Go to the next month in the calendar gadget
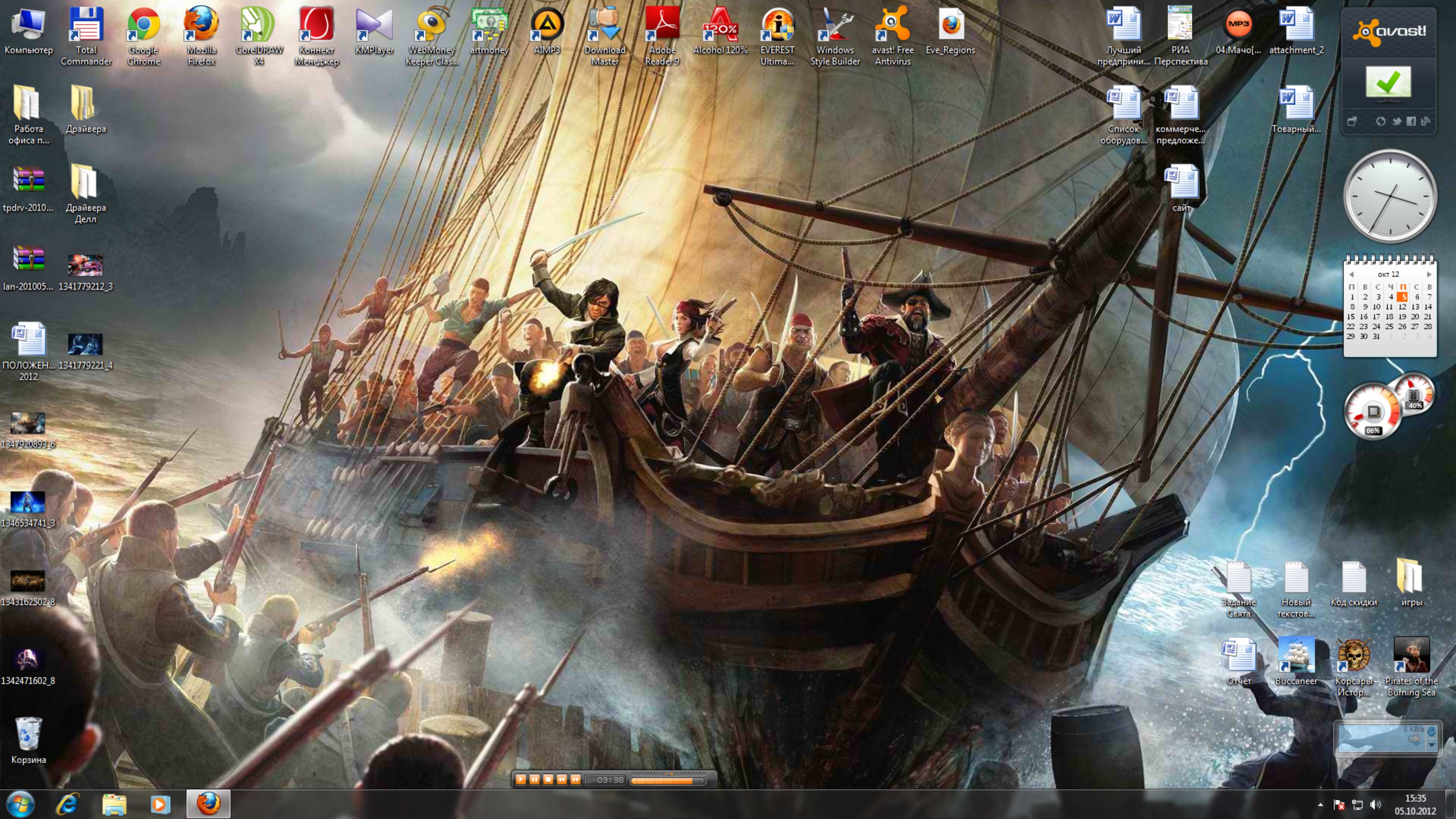This screenshot has height=819, width=1456. (x=1429, y=275)
